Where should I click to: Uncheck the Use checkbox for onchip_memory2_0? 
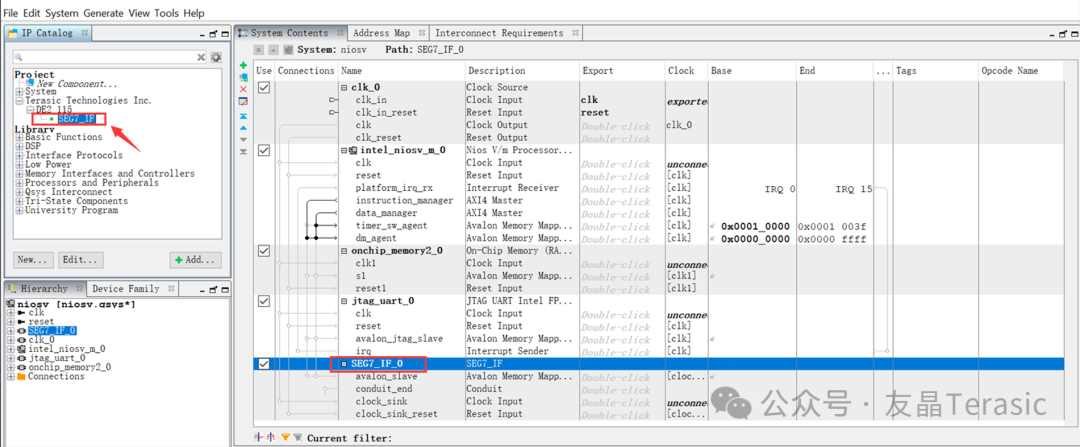coord(264,251)
